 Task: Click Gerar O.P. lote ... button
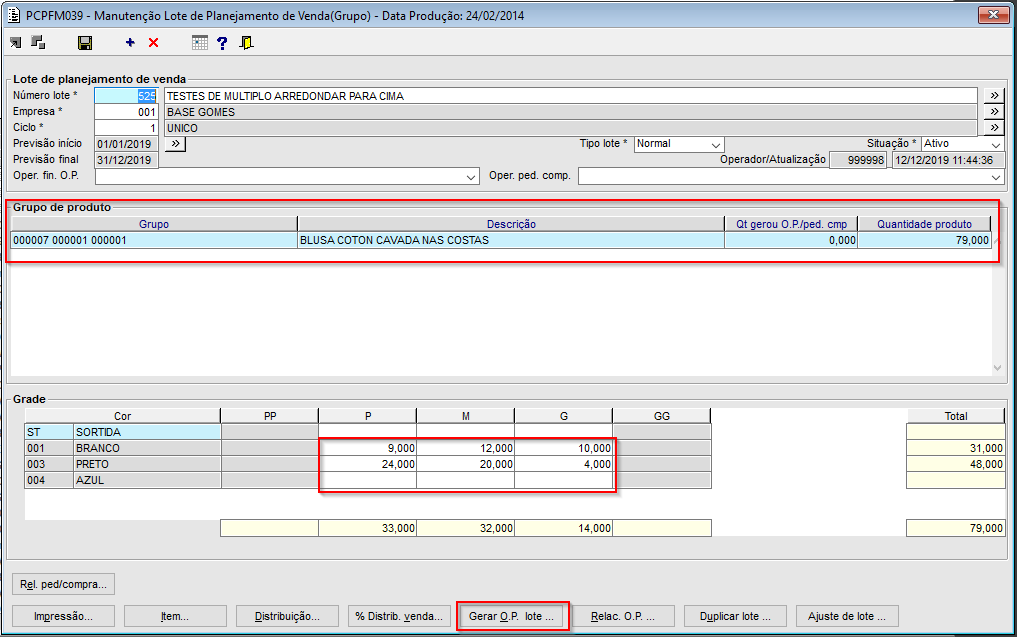(x=512, y=616)
